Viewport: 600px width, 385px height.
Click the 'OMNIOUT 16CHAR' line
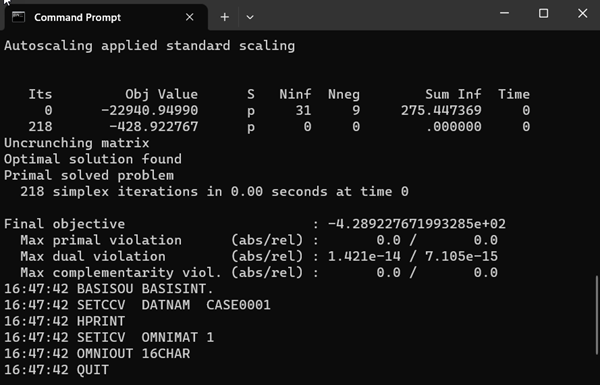click(x=97, y=354)
